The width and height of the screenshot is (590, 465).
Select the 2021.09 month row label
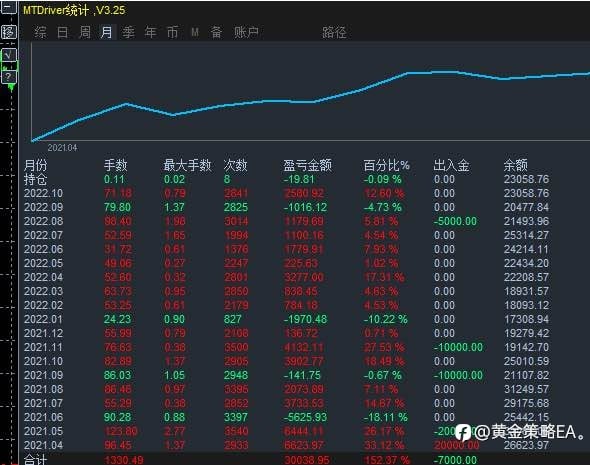(43, 375)
